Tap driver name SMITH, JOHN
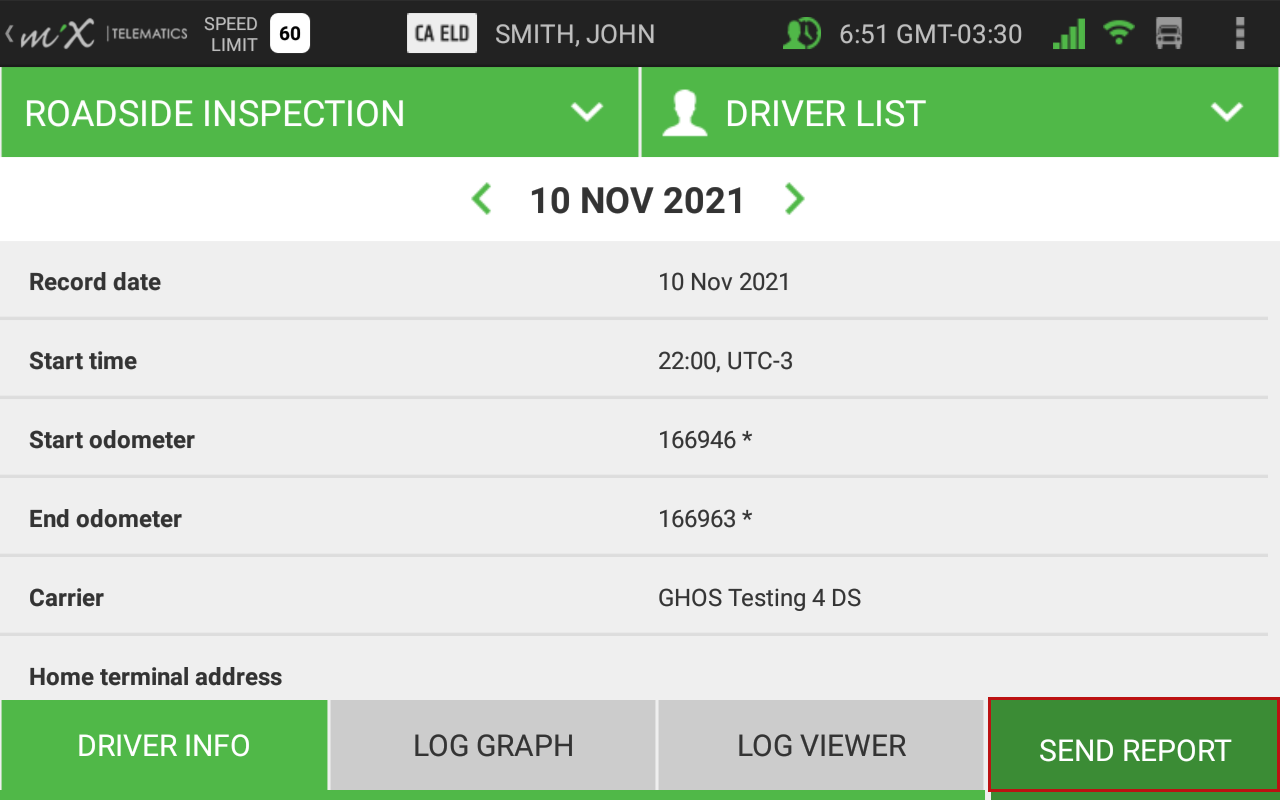The width and height of the screenshot is (1280, 800). pos(575,34)
